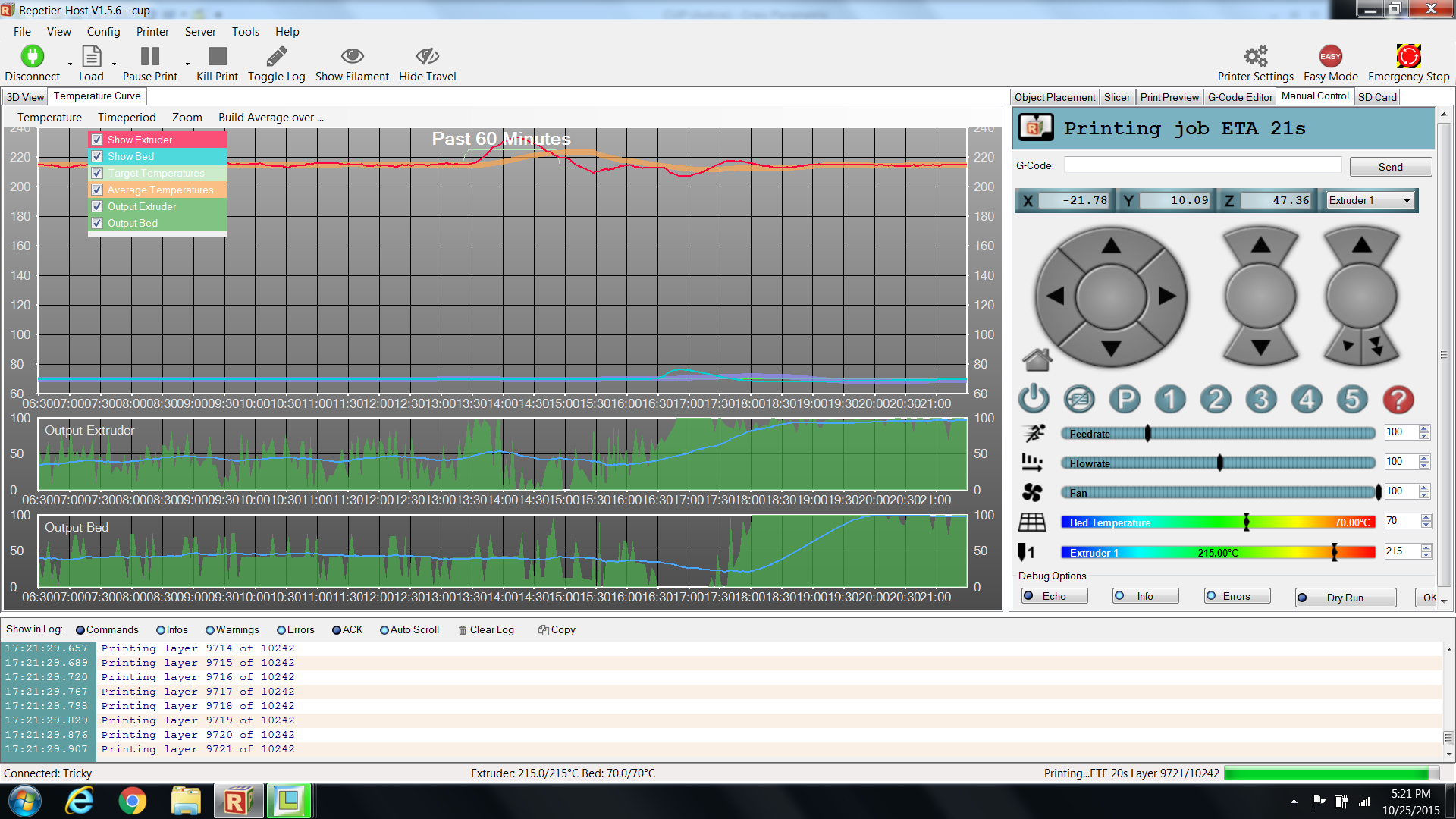This screenshot has width=1456, height=819.
Task: Expand the Load button dropdown arrow
Action: (x=115, y=64)
